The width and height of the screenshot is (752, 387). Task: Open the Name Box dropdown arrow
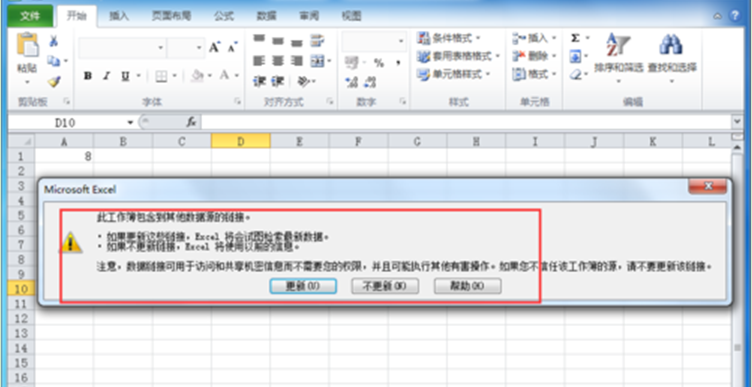click(130, 123)
